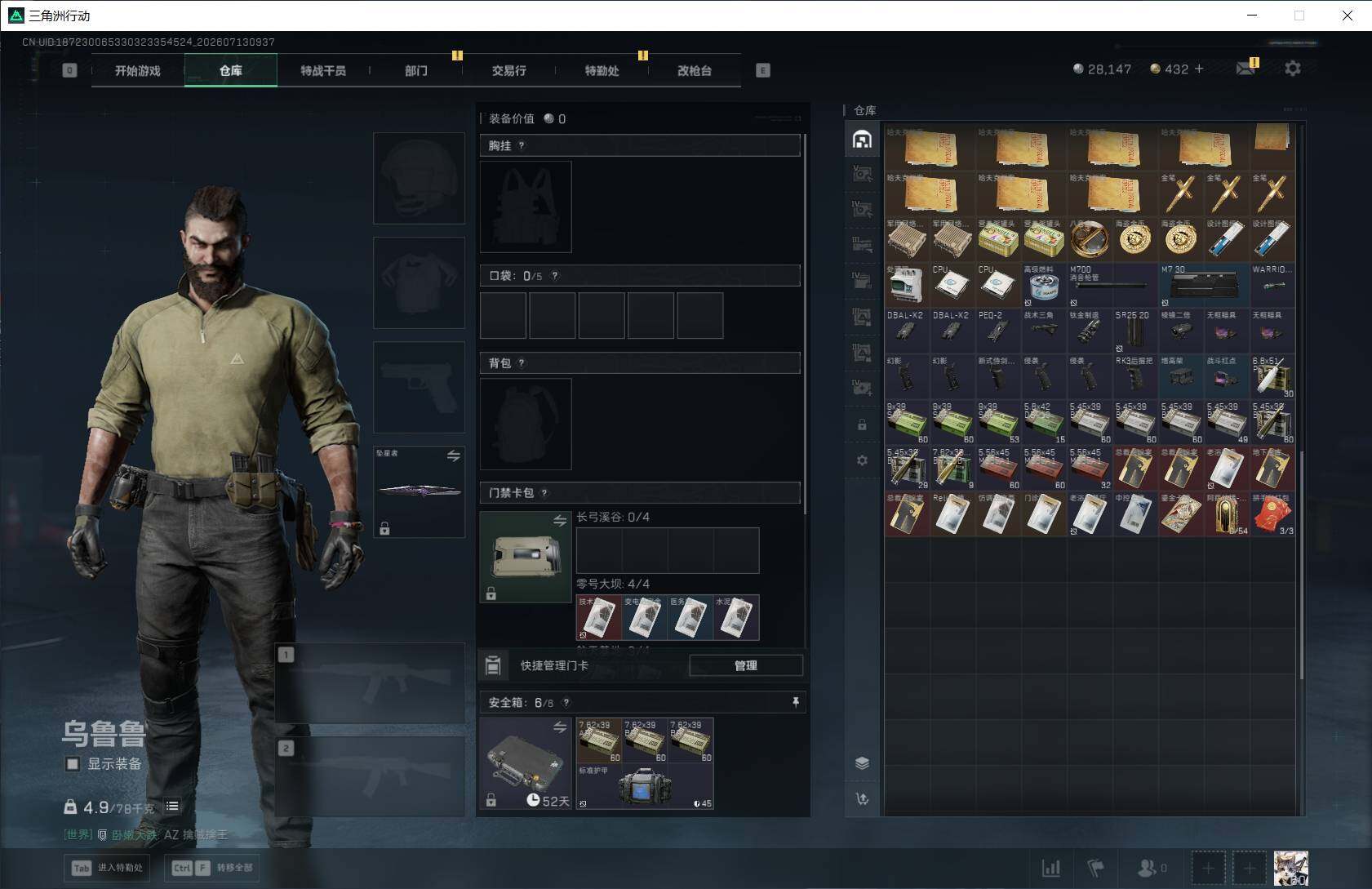Select the PEQ-2 item in warehouse
Screen dimensions: 1372x889
(x=997, y=330)
